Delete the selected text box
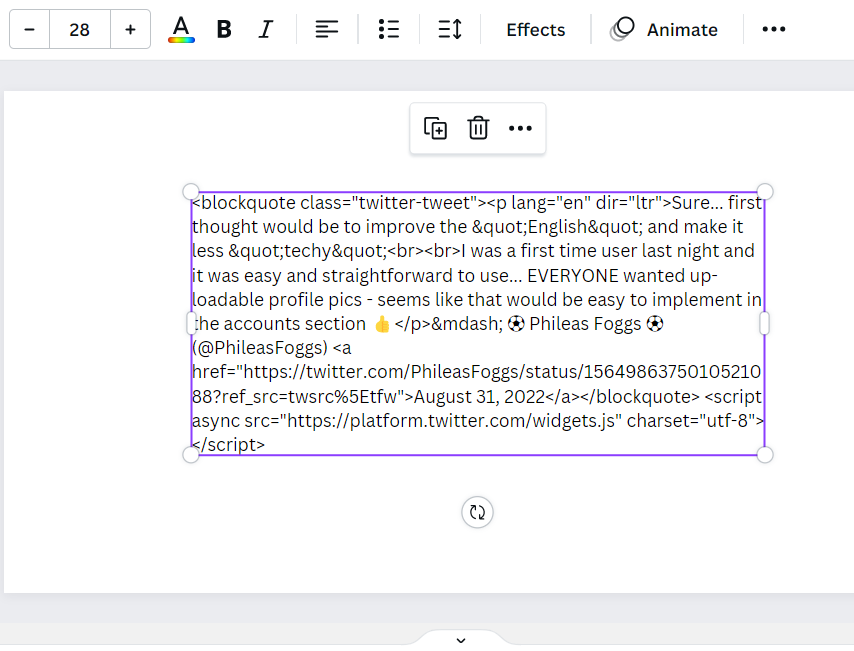The image size is (854, 651). (478, 129)
